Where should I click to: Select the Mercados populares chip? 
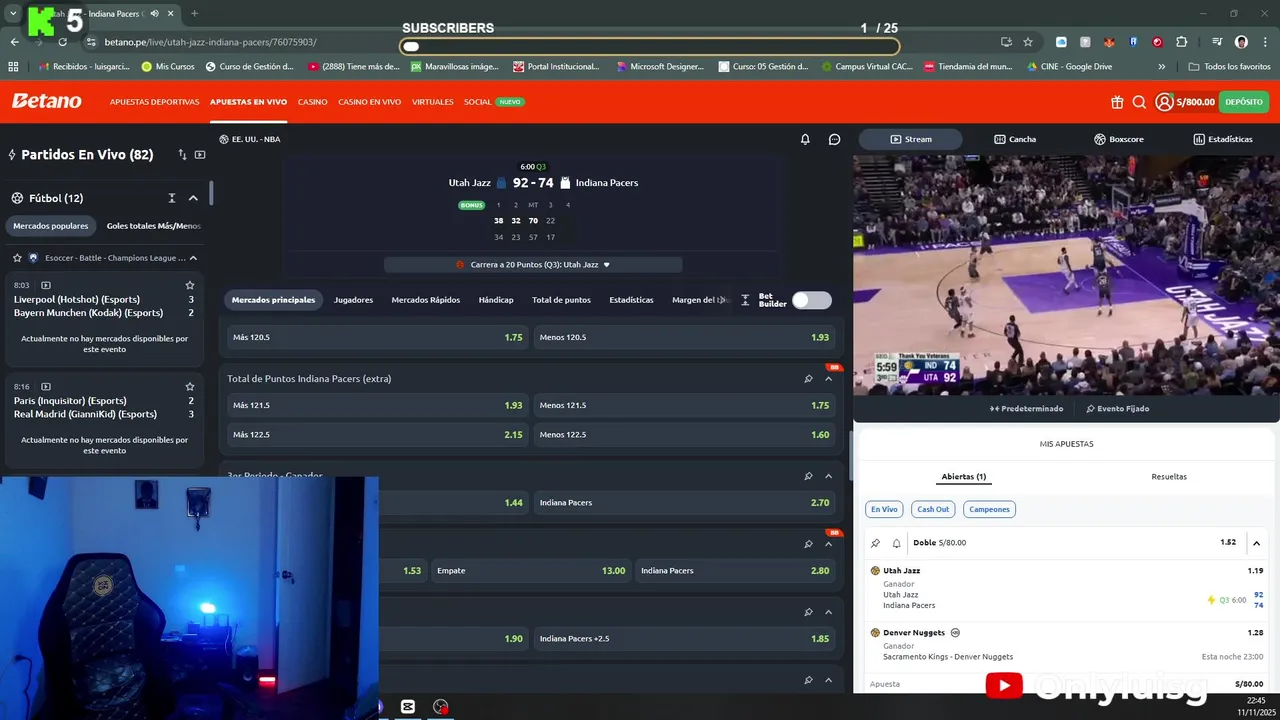51,226
